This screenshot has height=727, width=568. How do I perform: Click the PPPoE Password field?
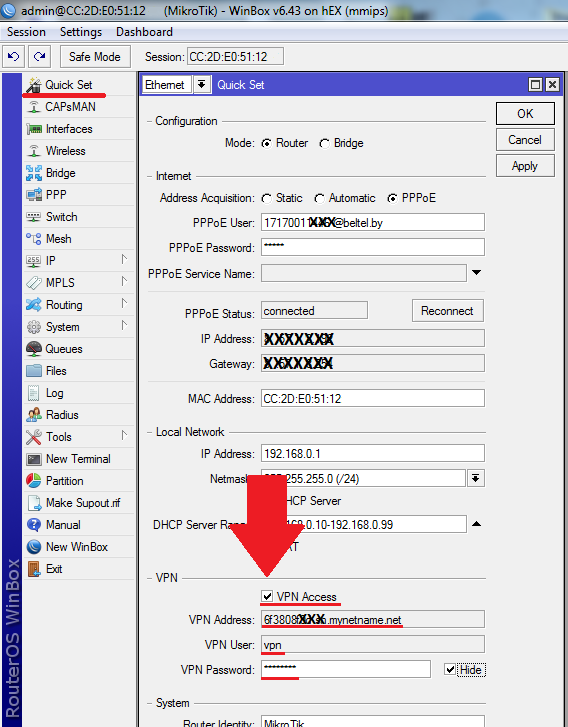pos(373,247)
